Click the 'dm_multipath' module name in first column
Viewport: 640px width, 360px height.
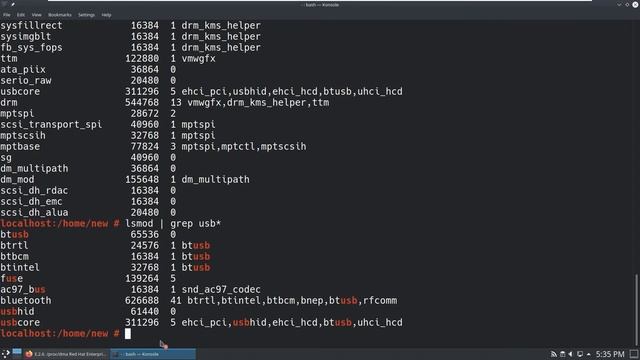click(x=34, y=169)
